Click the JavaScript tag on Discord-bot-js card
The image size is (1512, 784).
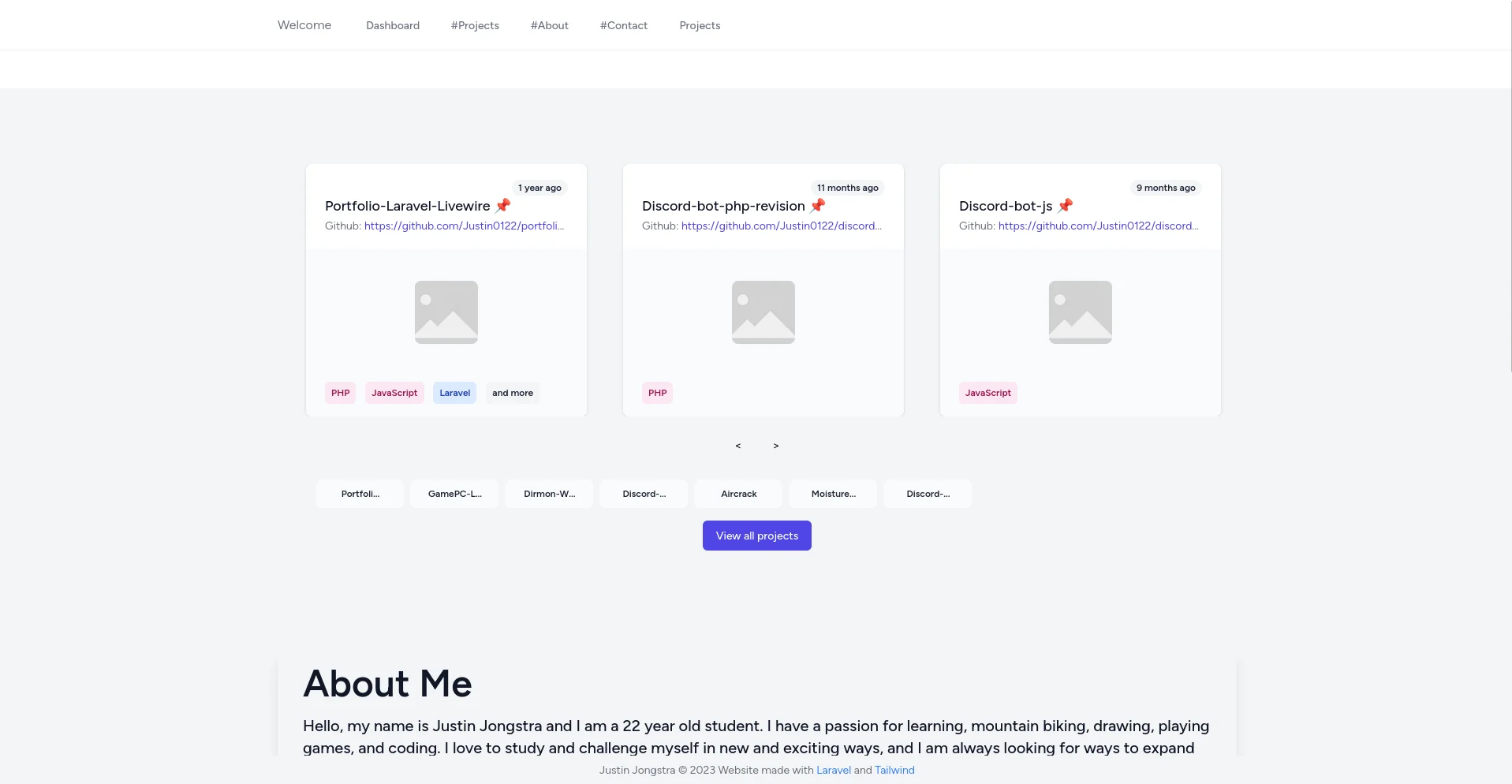click(x=987, y=392)
